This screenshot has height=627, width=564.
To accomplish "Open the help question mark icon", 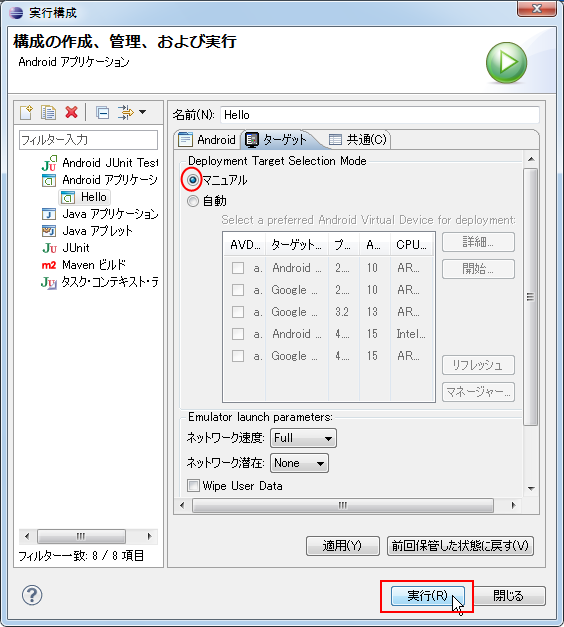I will 32,595.
